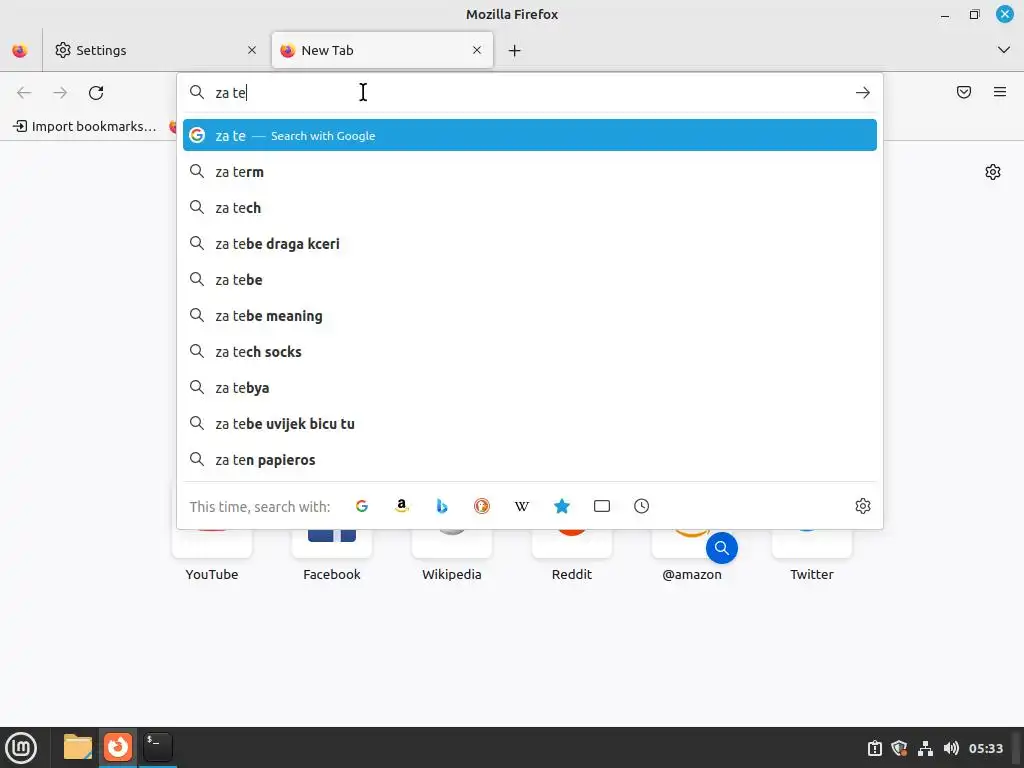This screenshot has width=1024, height=768.
Task: Click into the address bar text field
Action: 530,93
